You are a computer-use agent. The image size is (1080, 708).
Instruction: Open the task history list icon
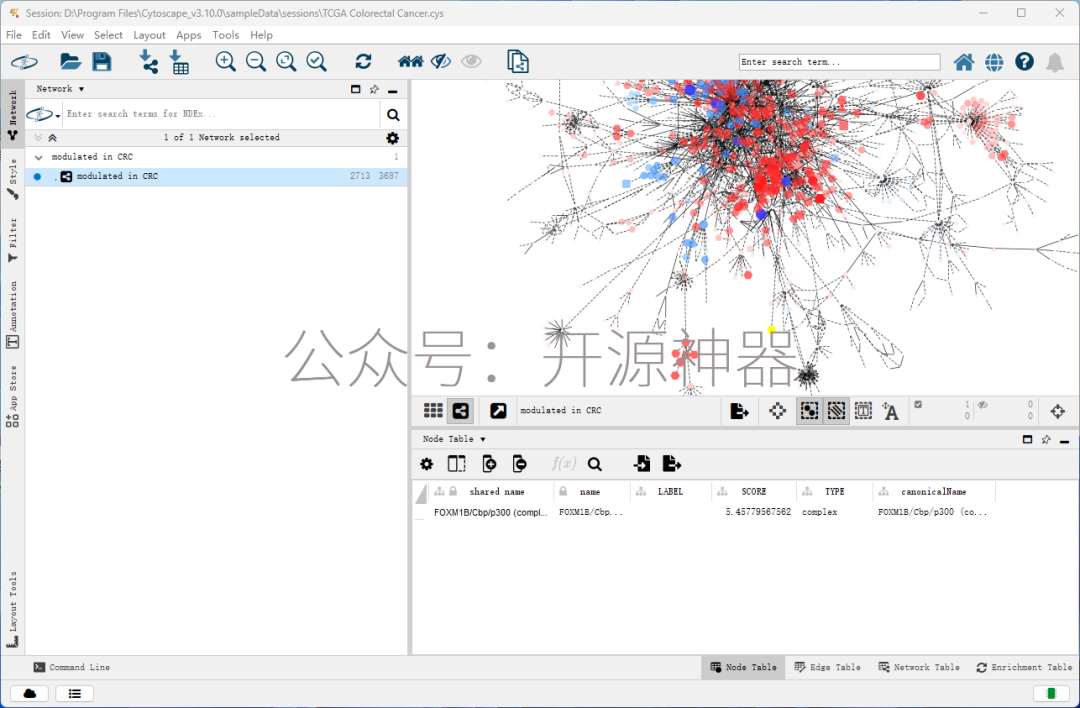(x=74, y=694)
